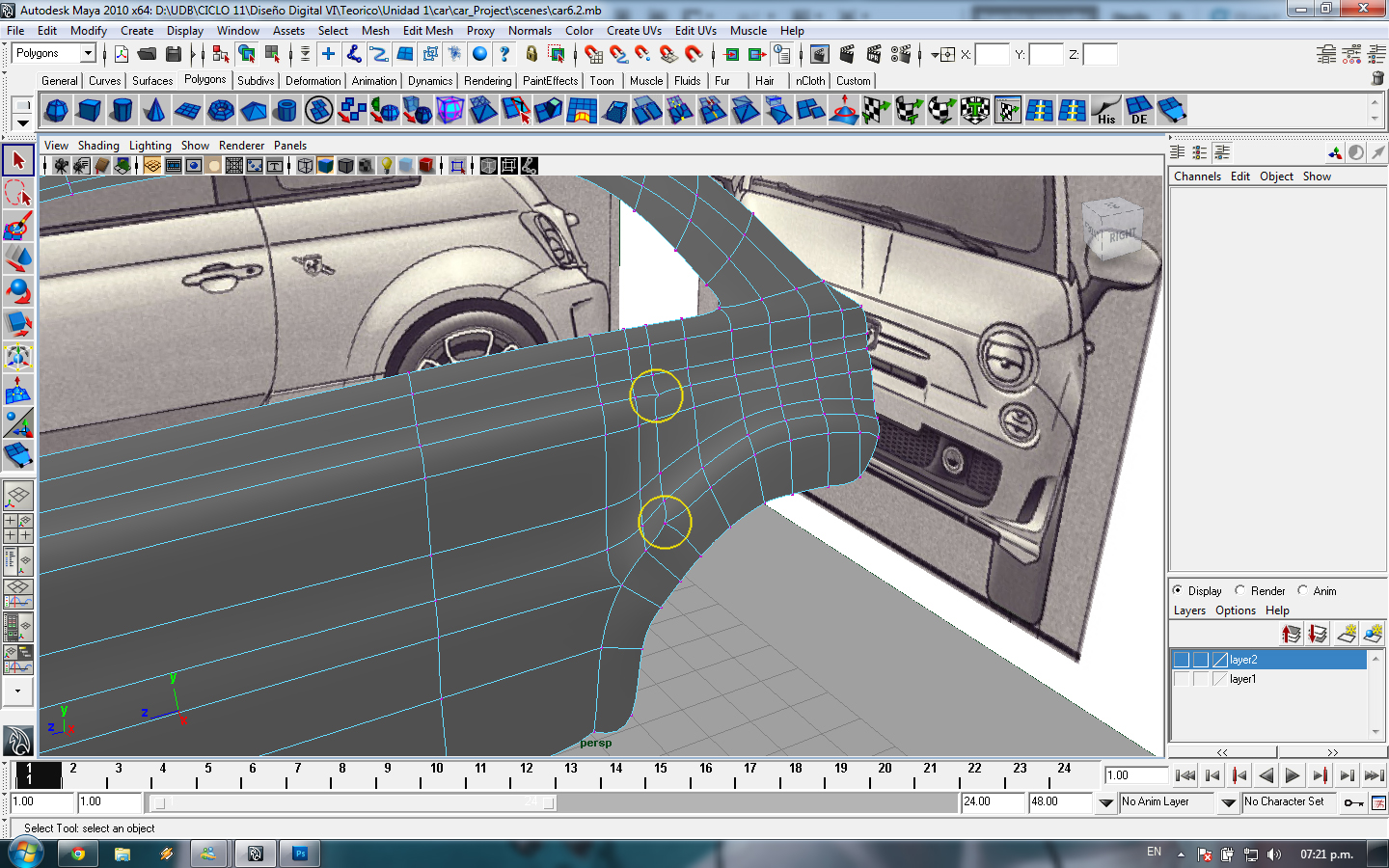Select the Anim layer radio button
This screenshot has height=868, width=1389.
(x=1303, y=590)
